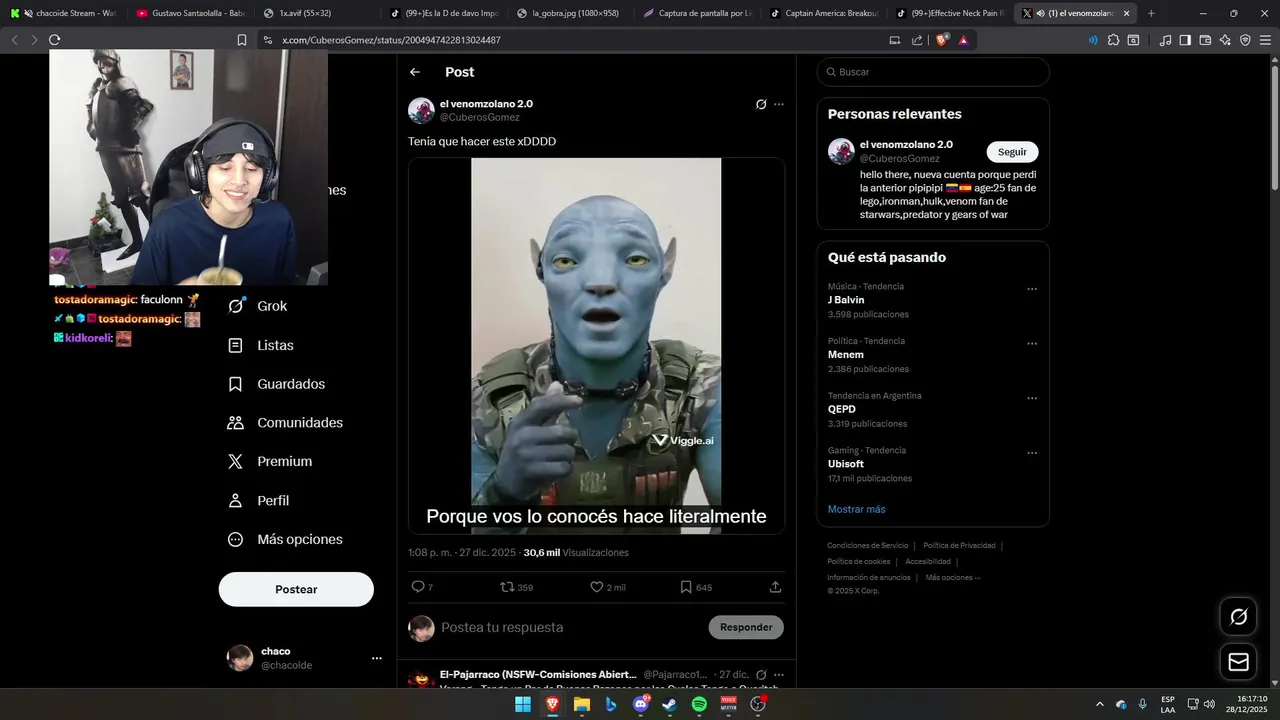Image resolution: width=1280 pixels, height=720 pixels.
Task: Open Premium in the sidebar
Action: (270, 462)
